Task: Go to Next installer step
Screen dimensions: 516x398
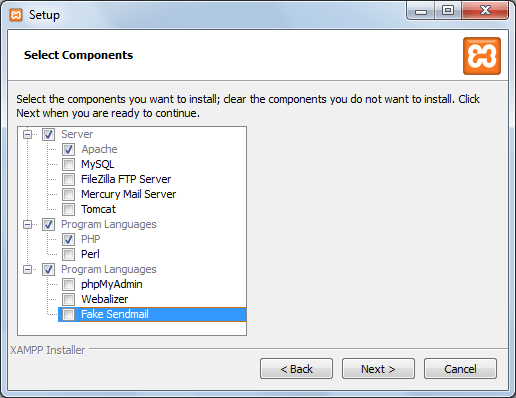Action: 378,369
